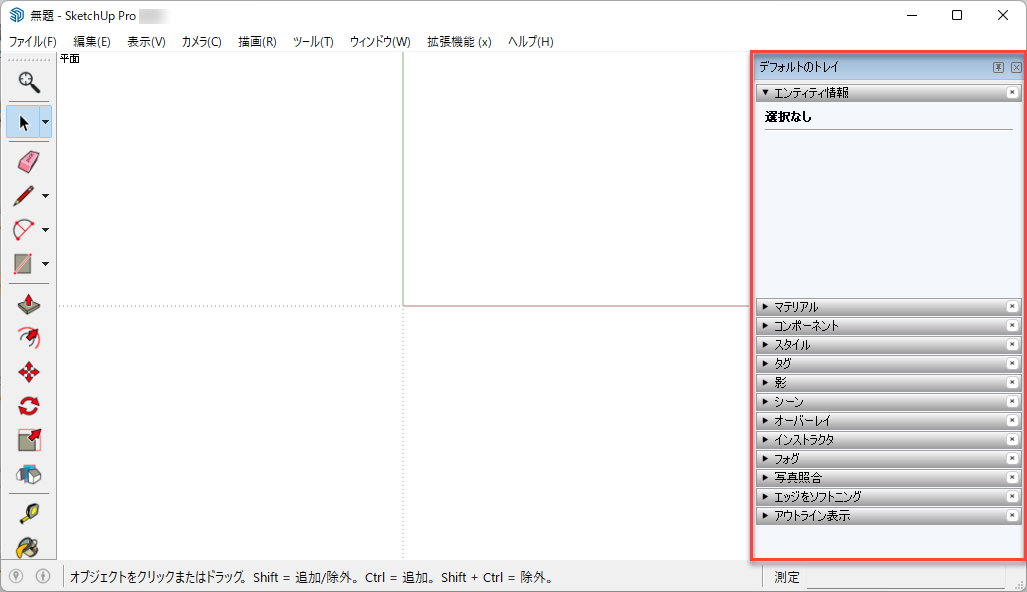Select the Move tool
Viewport: 1027px width, 592px height.
click(29, 372)
